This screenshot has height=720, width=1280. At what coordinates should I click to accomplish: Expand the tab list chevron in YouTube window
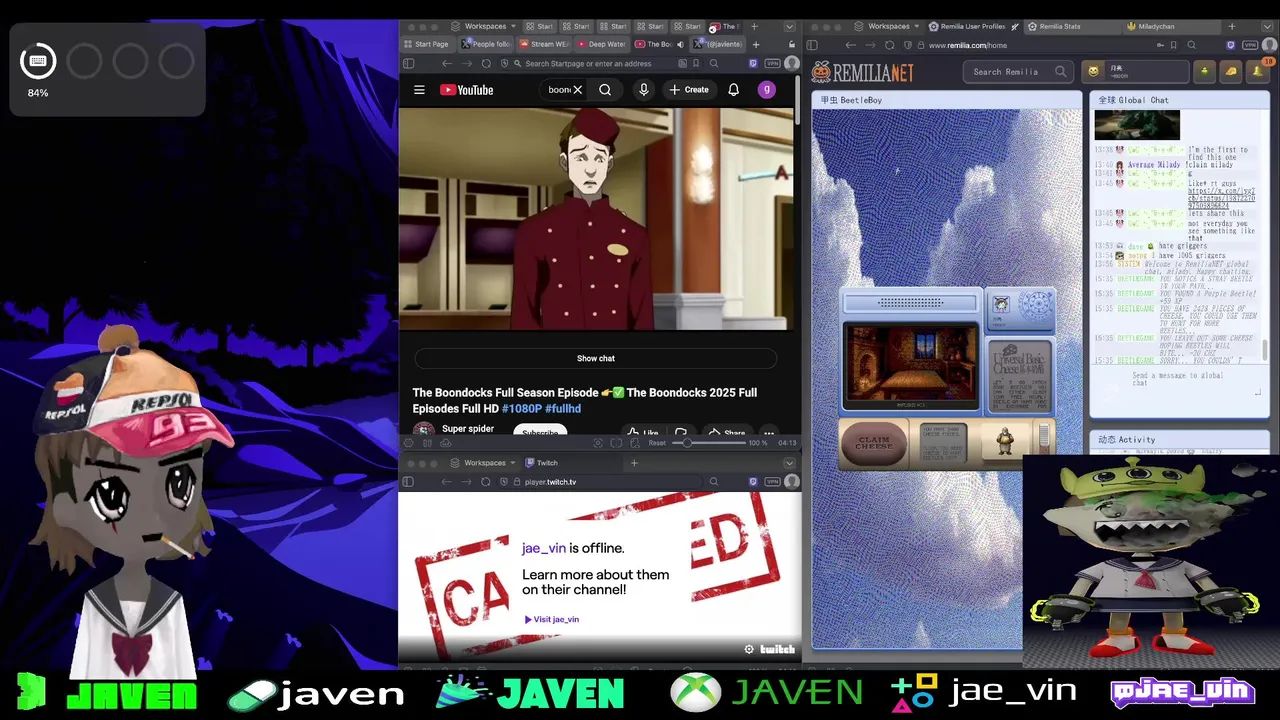pyautogui.click(x=790, y=26)
